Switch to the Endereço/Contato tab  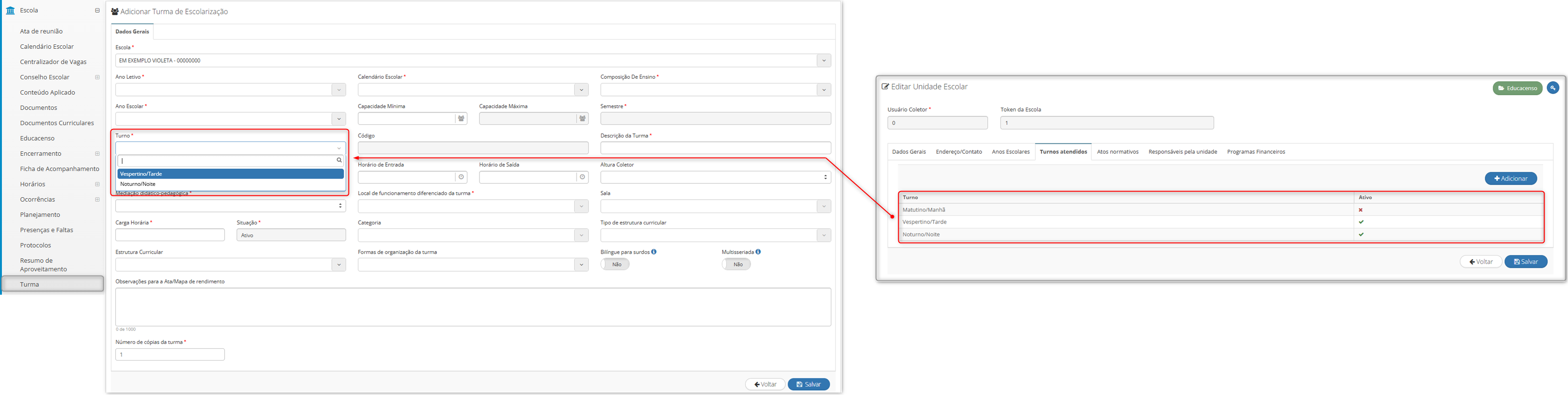pyautogui.click(x=958, y=151)
